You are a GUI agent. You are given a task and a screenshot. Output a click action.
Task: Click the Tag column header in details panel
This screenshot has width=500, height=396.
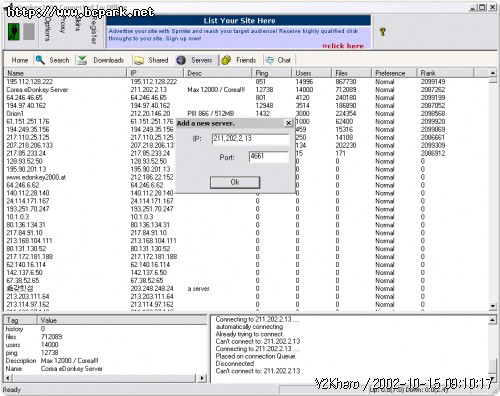pos(21,320)
